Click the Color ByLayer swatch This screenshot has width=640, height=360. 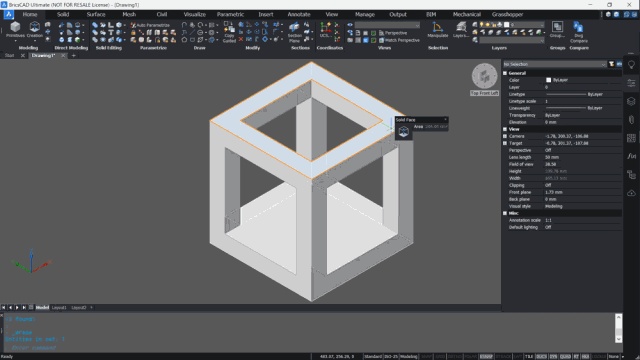click(548, 80)
